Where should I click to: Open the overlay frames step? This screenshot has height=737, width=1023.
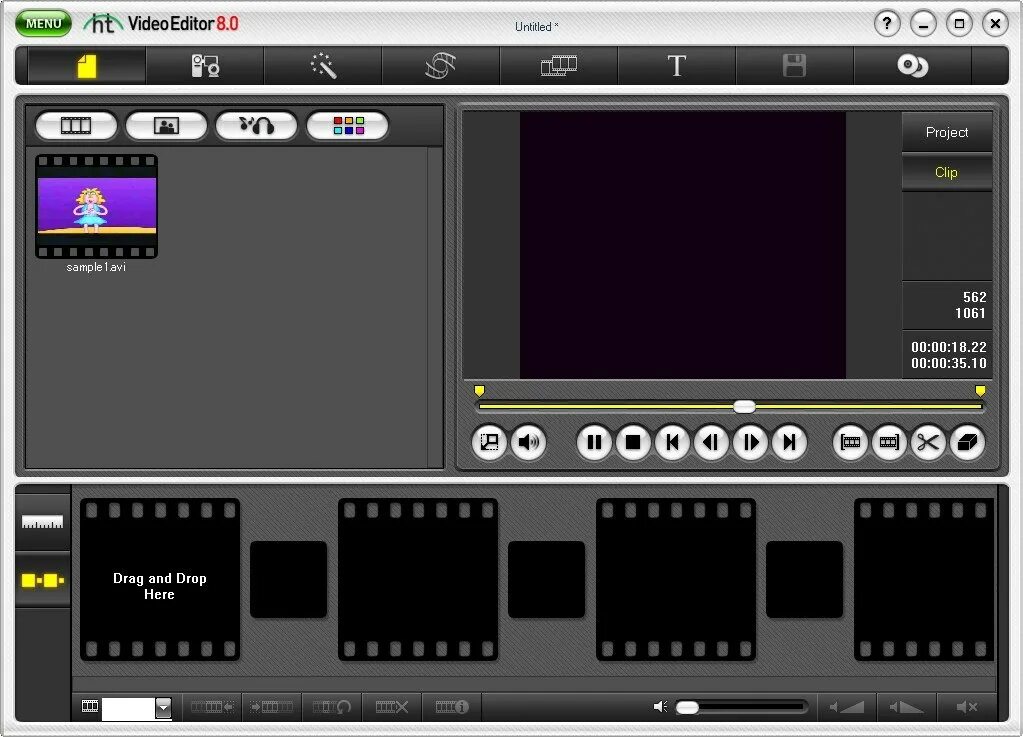(558, 65)
